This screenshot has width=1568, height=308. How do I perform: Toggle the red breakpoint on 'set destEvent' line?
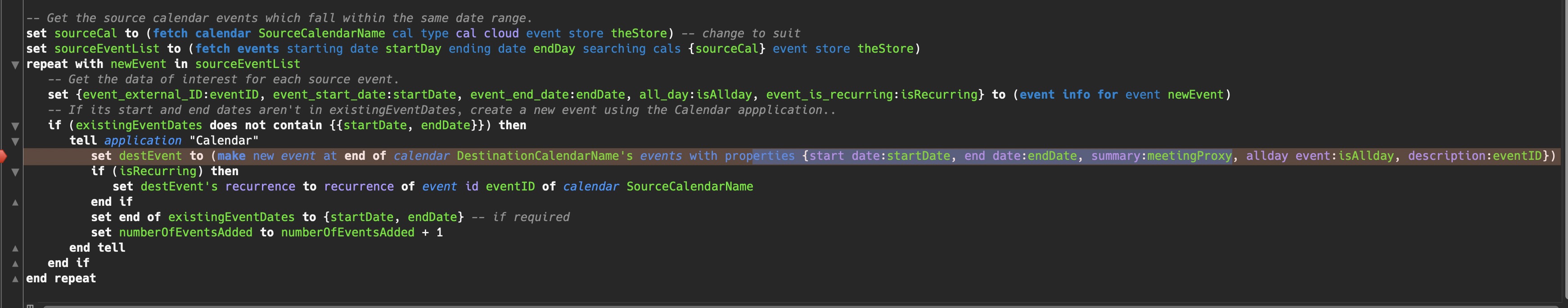click(2, 156)
